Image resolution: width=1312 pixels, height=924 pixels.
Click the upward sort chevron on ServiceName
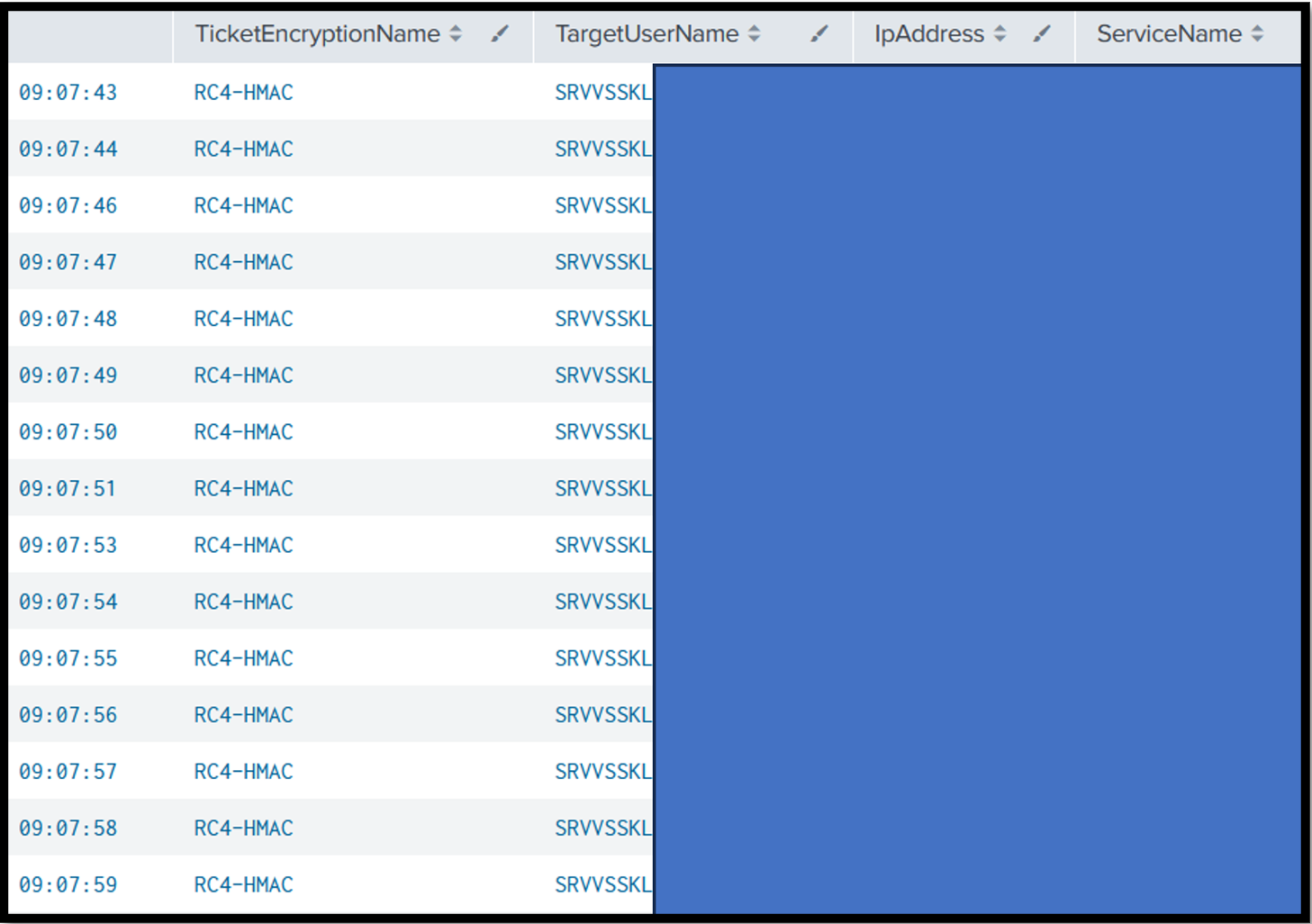(1259, 30)
